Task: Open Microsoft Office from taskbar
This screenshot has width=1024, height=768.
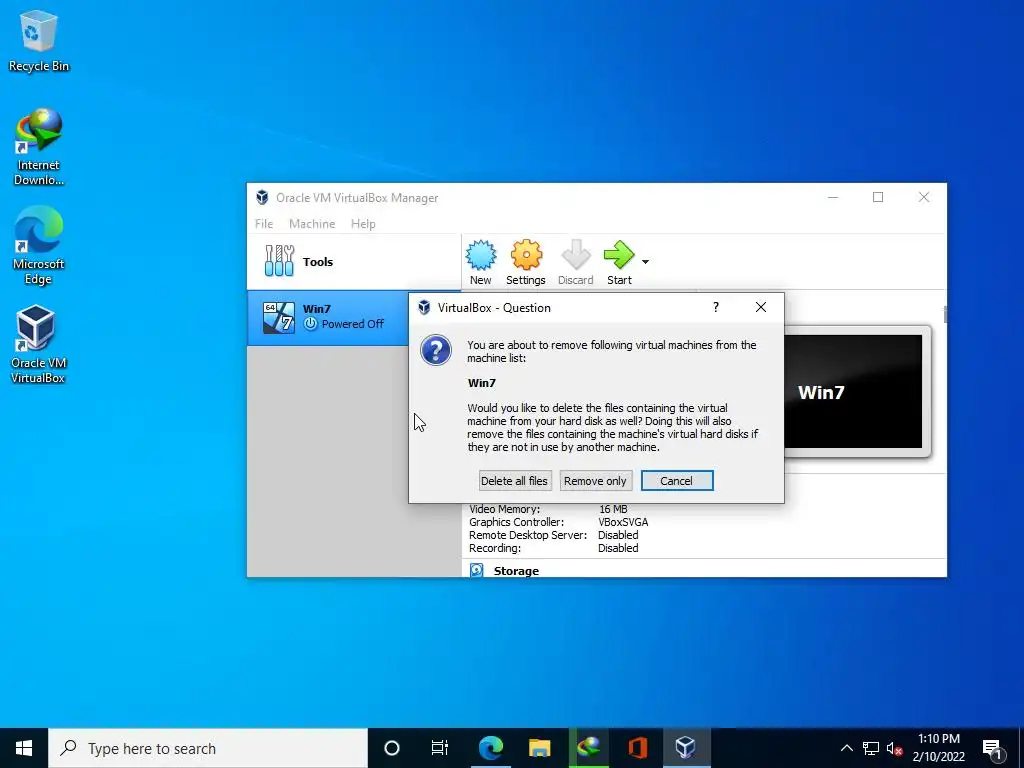Action: [637, 748]
